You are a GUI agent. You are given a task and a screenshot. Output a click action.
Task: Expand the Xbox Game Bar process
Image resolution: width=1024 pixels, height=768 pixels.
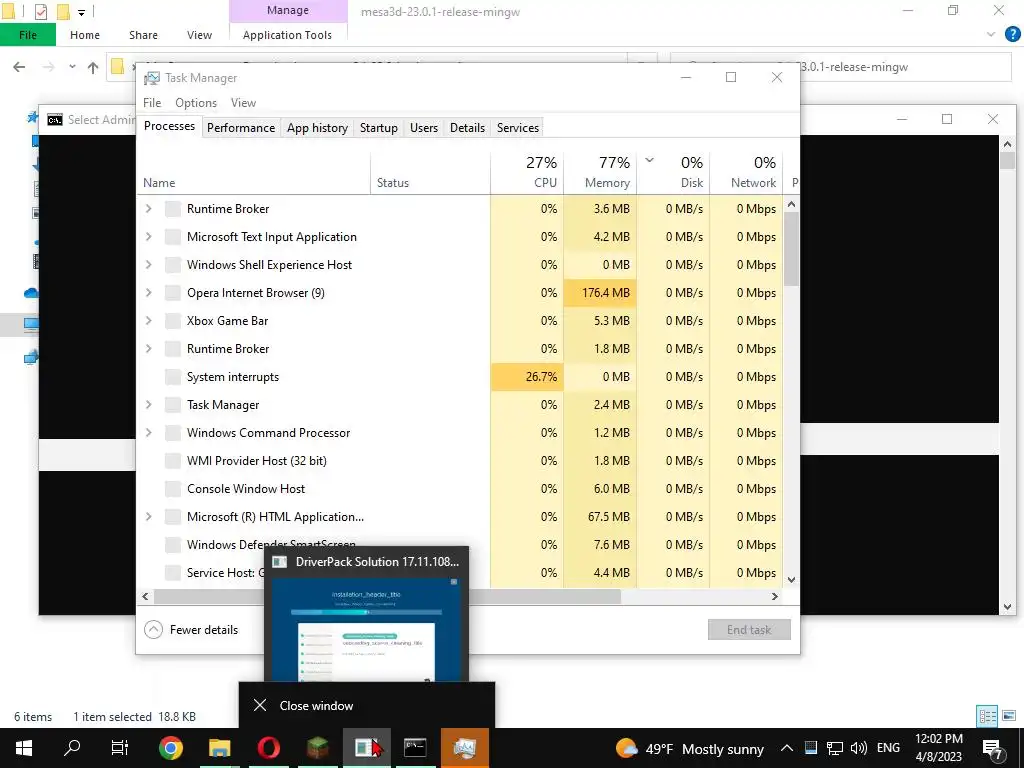coord(149,321)
